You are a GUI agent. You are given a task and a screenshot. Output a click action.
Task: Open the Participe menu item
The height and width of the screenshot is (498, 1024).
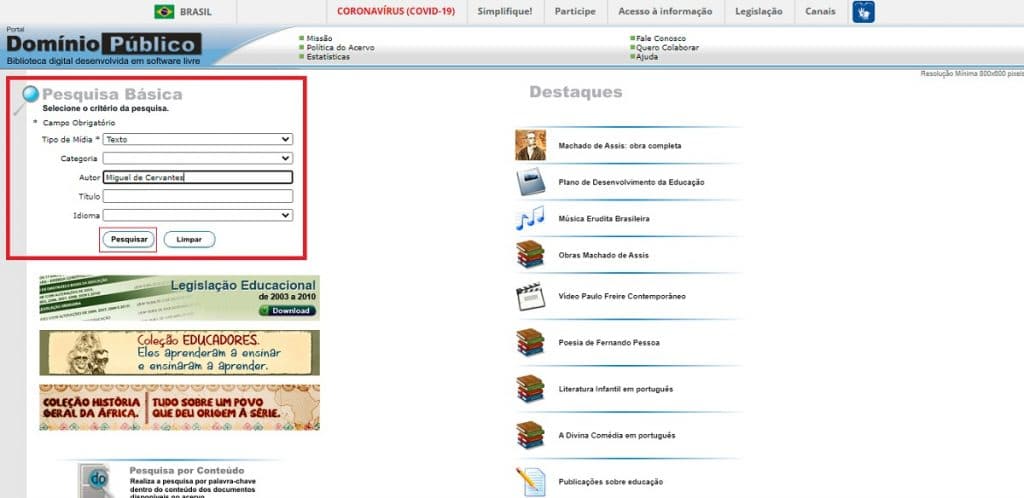click(575, 12)
